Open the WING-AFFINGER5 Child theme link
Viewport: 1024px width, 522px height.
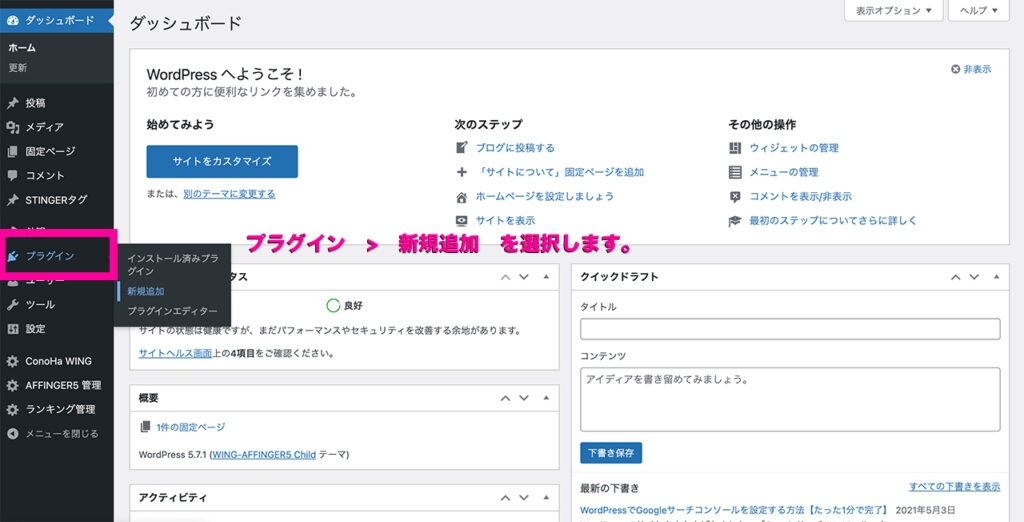click(264, 455)
